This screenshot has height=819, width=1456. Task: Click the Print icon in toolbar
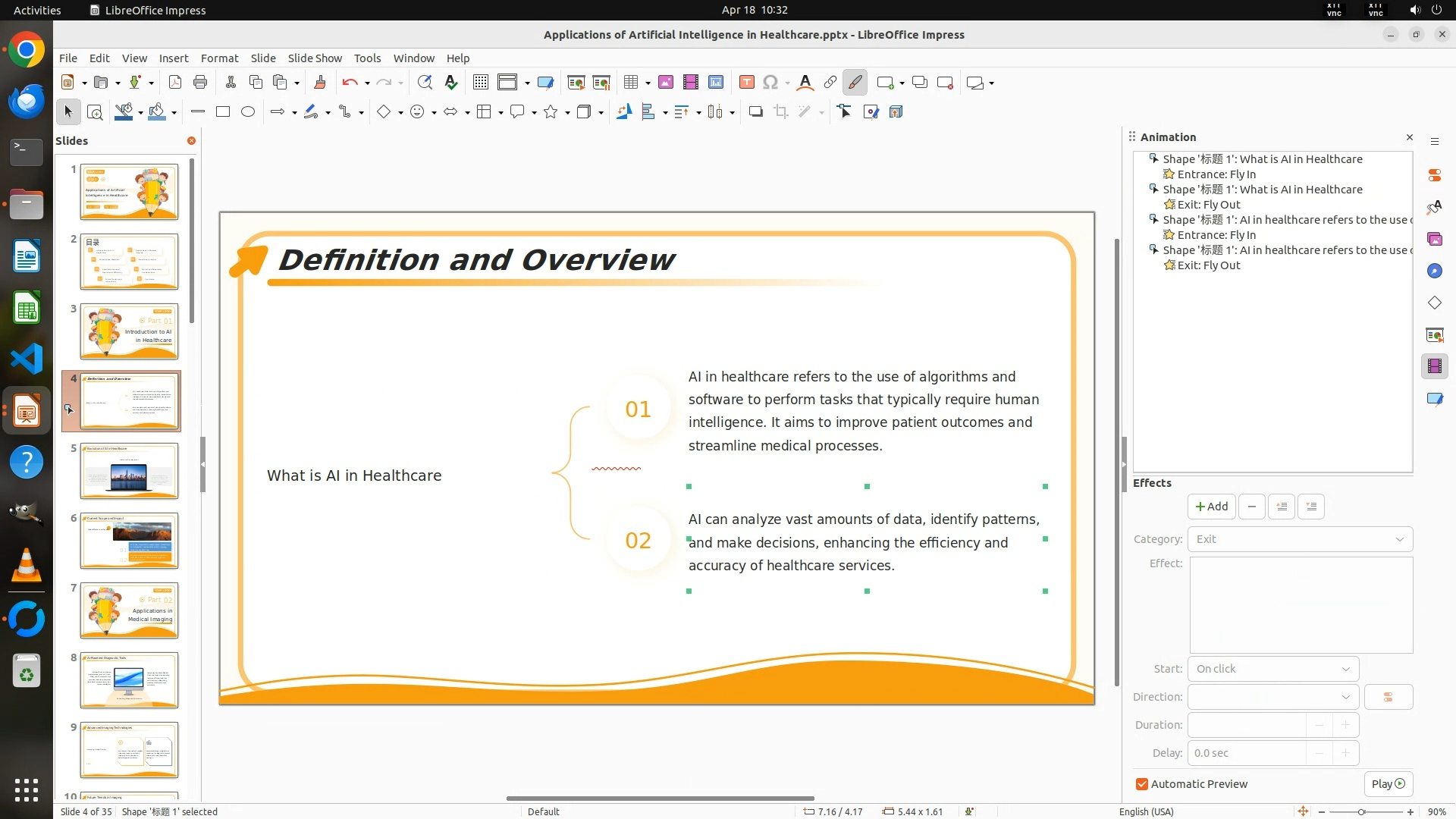click(200, 83)
